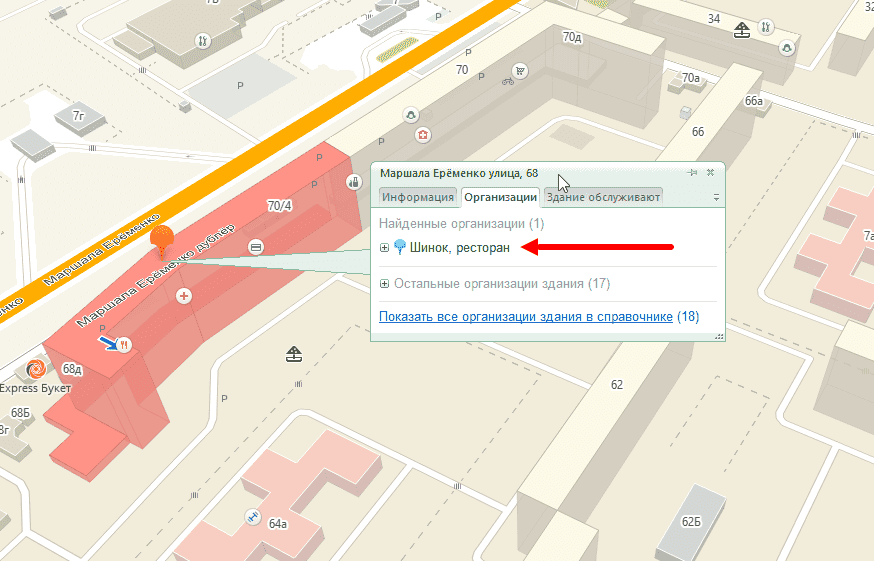Click the restaurant icon on the northwest building
Screen dimensions: 874x561
pyautogui.click(x=202, y=41)
